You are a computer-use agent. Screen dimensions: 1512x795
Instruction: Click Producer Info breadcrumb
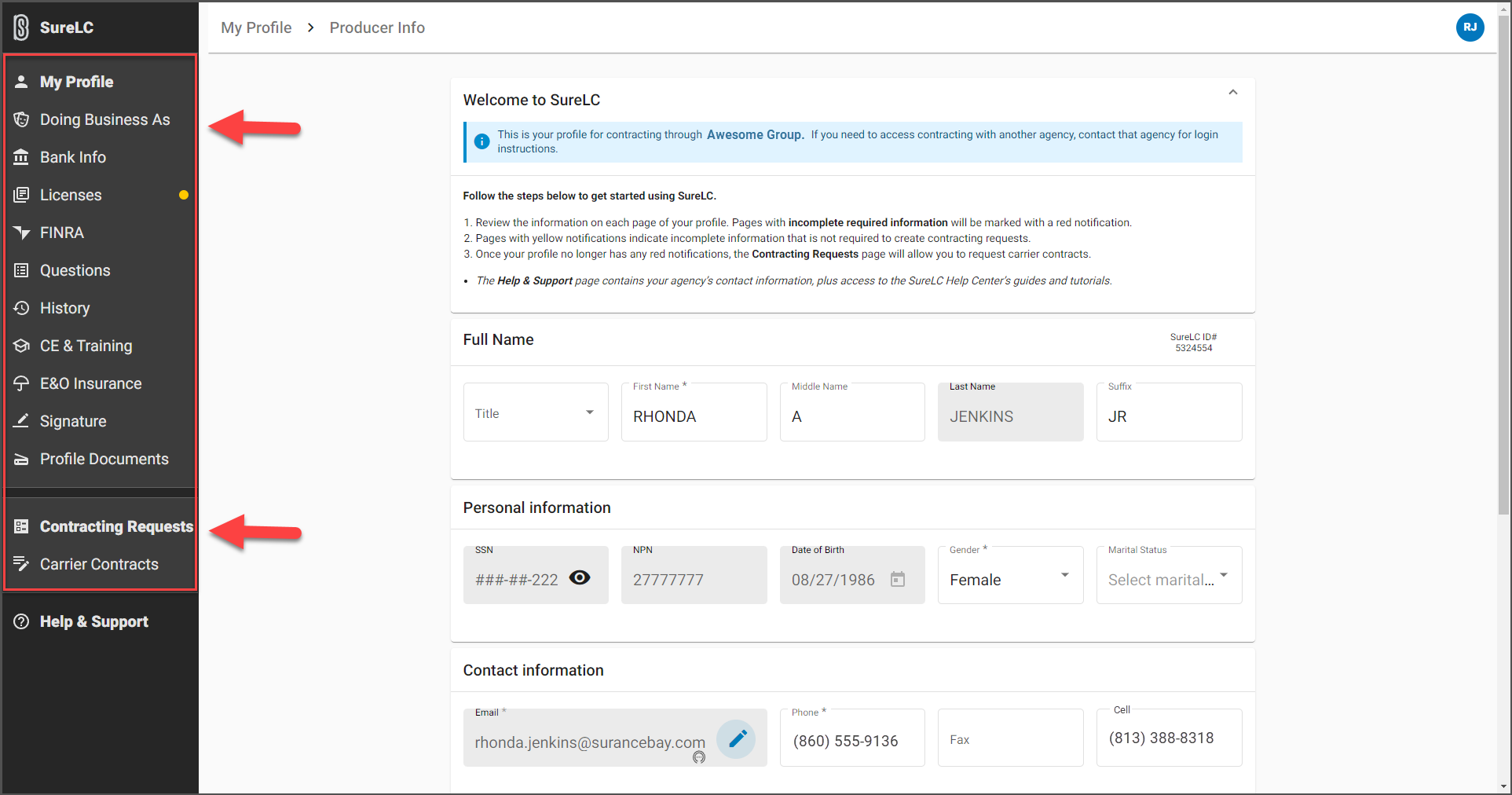377,27
